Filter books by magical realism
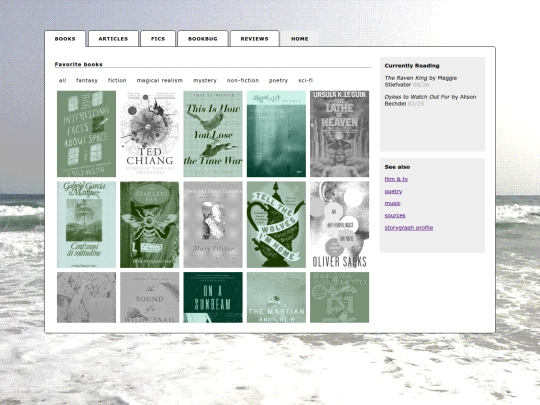 (160, 80)
